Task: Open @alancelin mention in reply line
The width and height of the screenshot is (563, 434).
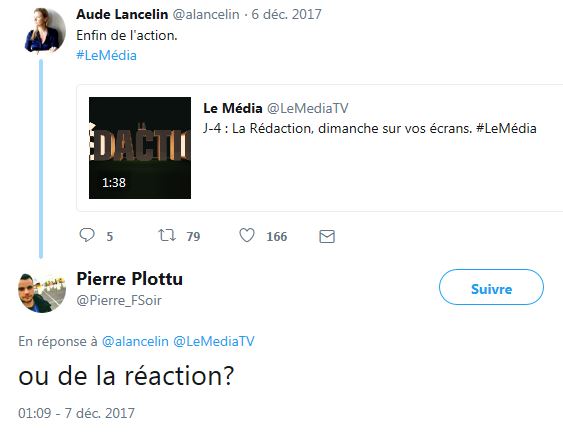Action: (135, 341)
